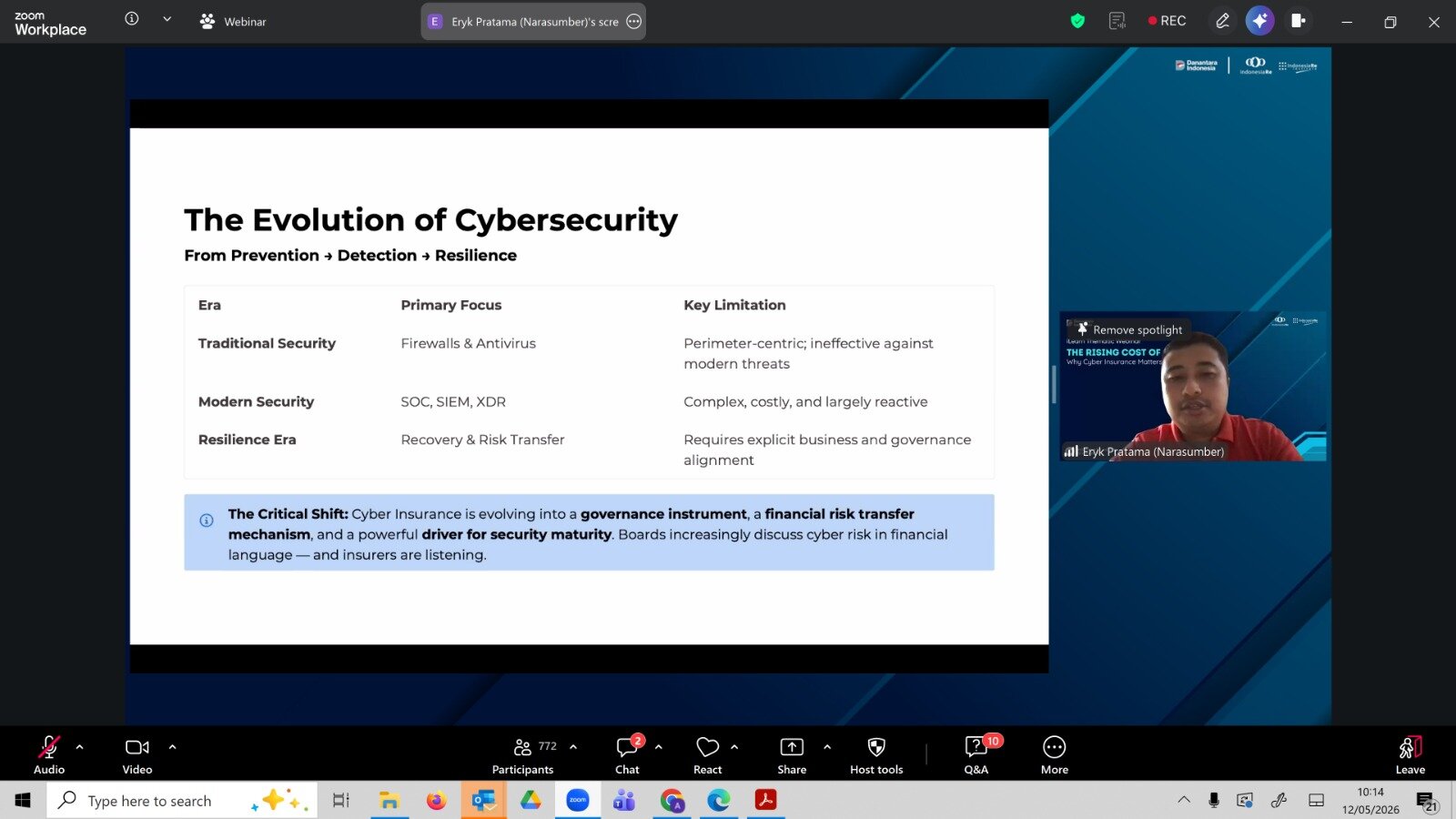Start Video camera button

(x=137, y=754)
